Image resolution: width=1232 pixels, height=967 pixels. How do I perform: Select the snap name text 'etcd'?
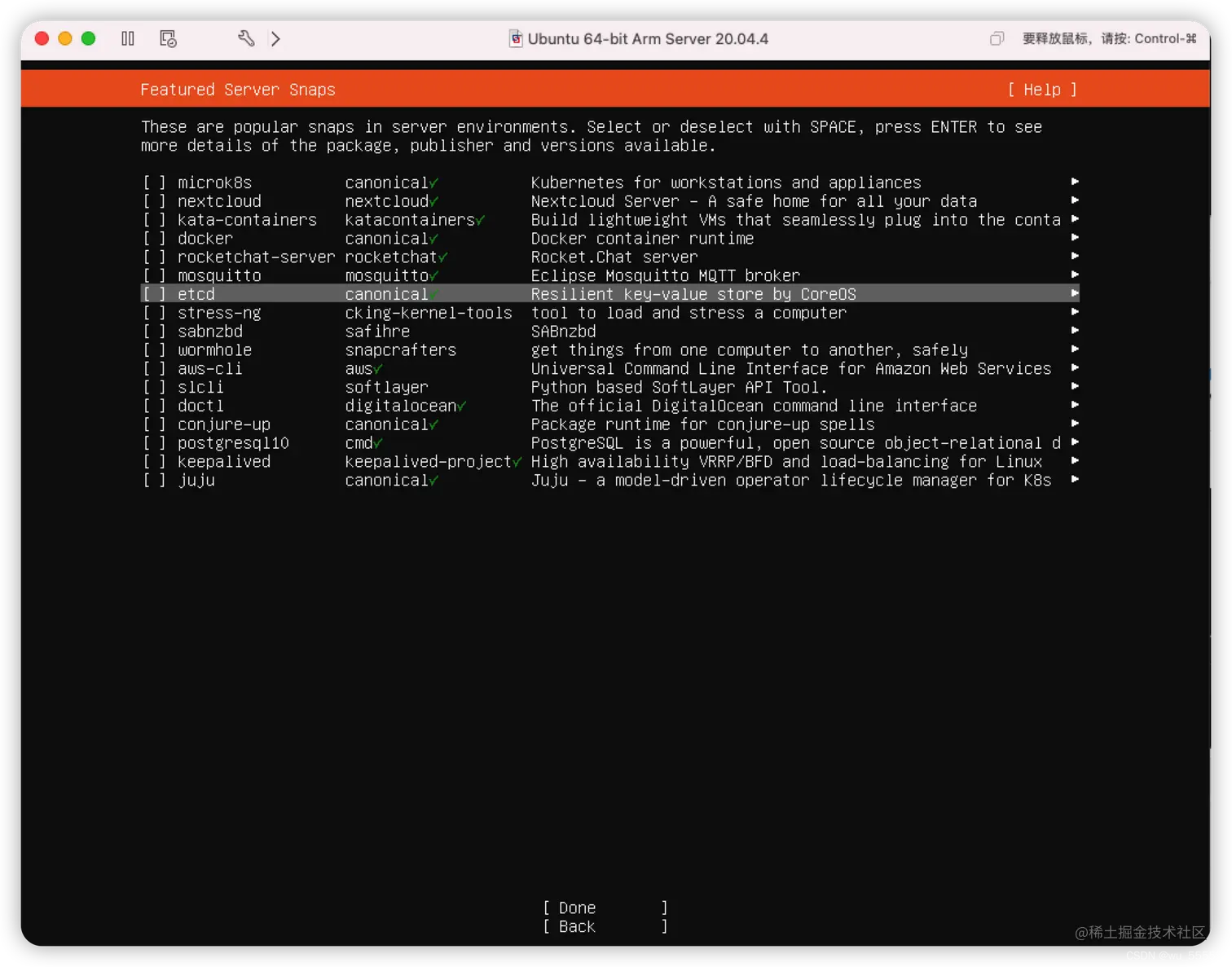196,294
